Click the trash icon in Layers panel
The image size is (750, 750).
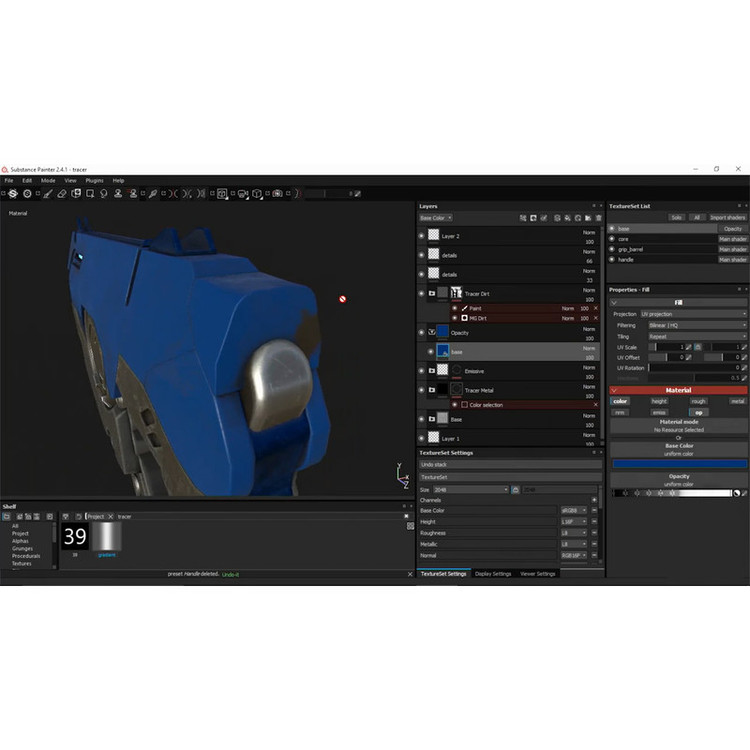click(596, 217)
